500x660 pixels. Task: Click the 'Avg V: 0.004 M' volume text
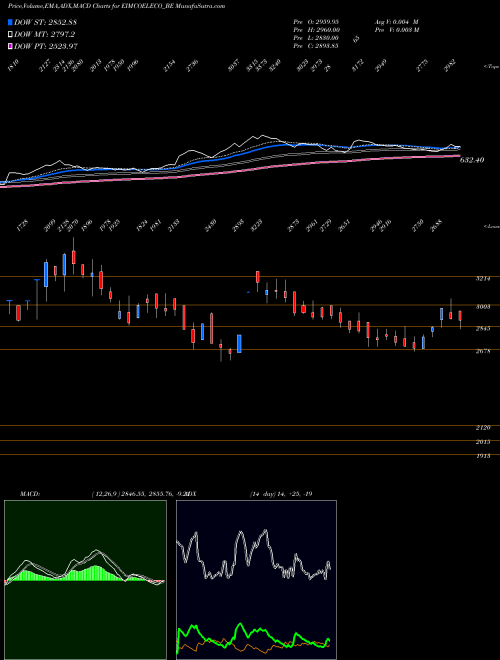point(396,21)
